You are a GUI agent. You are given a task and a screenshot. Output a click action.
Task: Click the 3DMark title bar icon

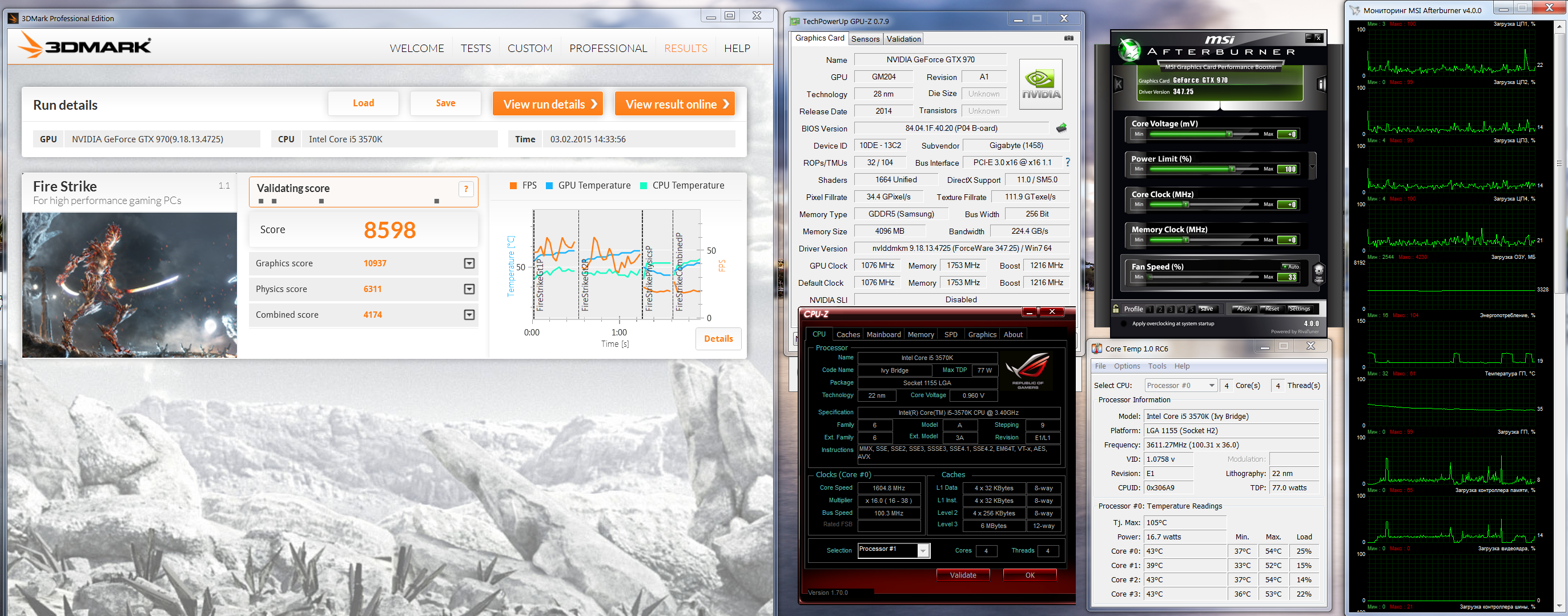(13, 18)
